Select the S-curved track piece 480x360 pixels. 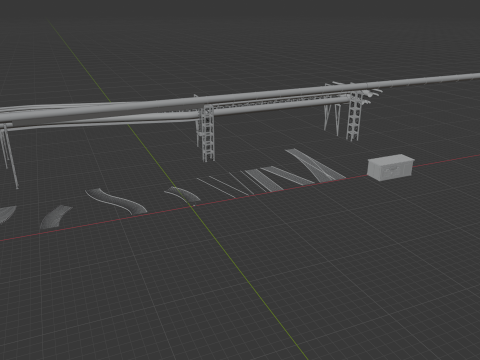tap(116, 201)
